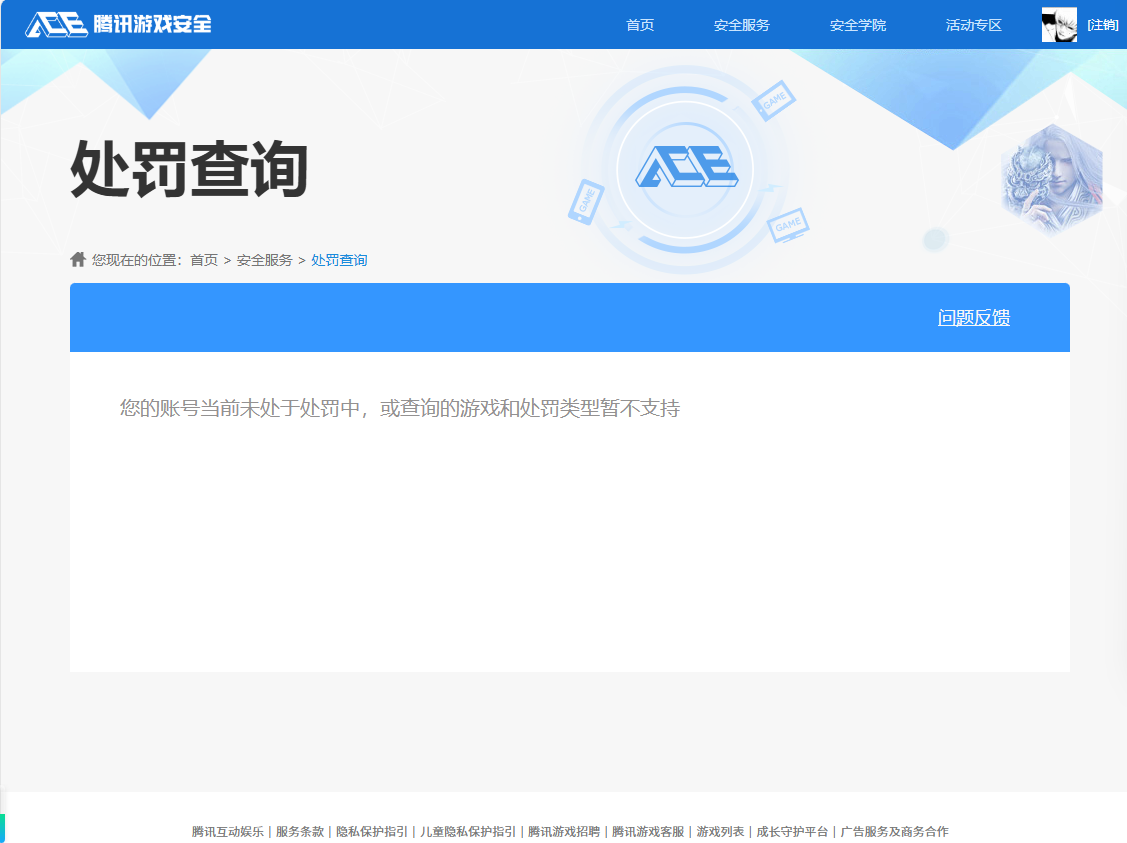Click the ACE Tencent Game Security logo

pyautogui.click(x=118, y=24)
